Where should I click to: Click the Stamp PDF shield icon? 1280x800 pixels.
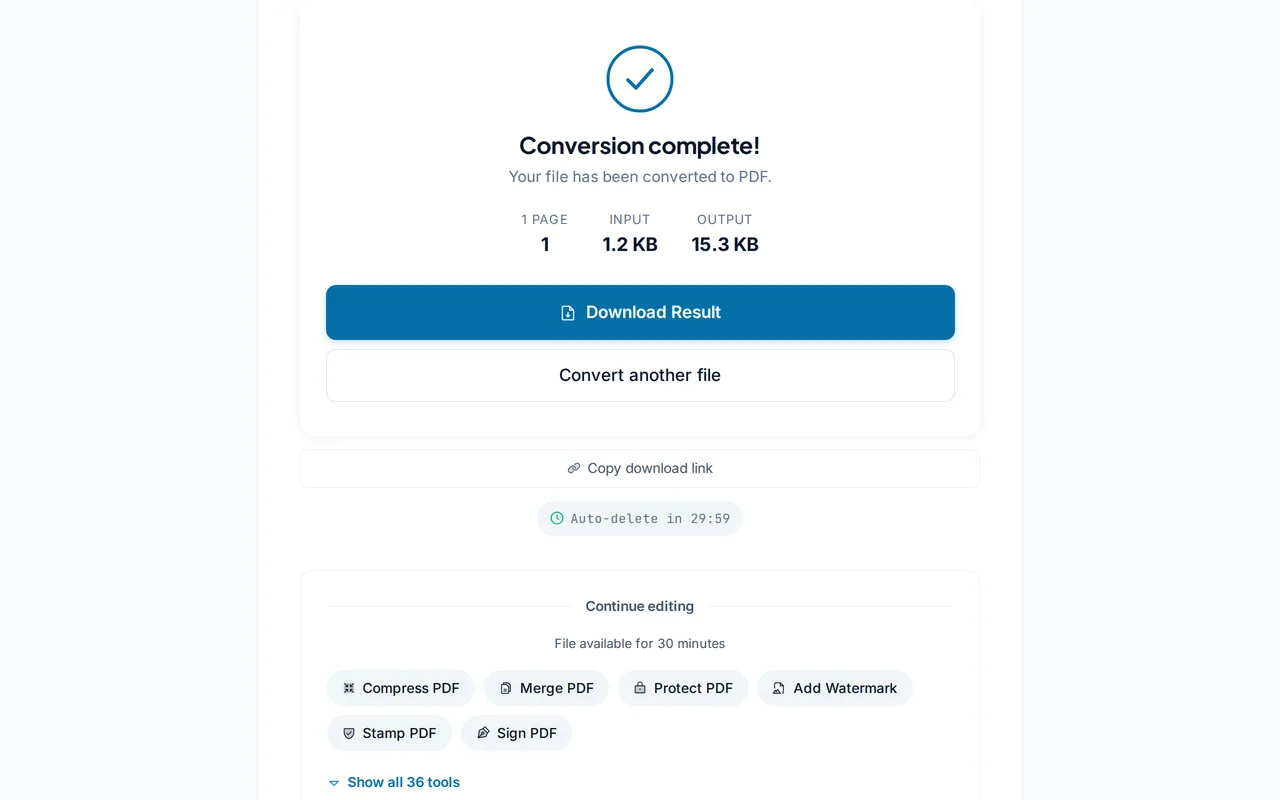pos(349,733)
